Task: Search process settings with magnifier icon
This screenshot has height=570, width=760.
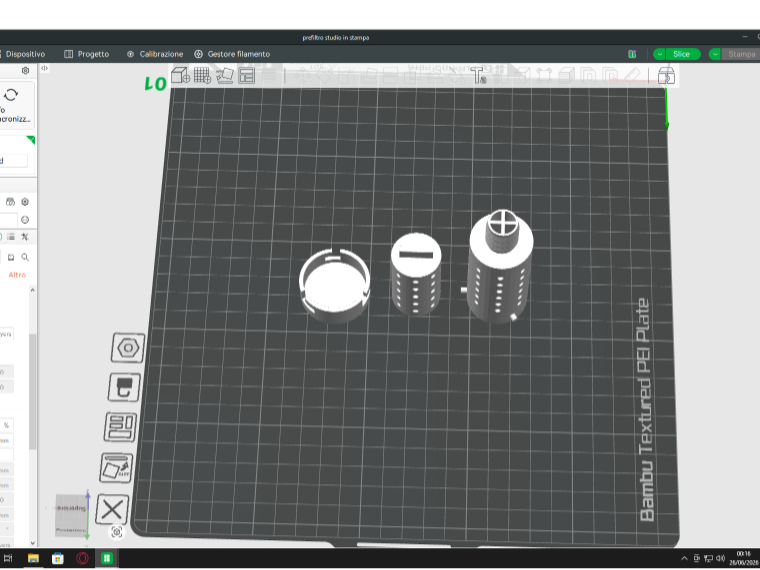Action: (x=25, y=257)
